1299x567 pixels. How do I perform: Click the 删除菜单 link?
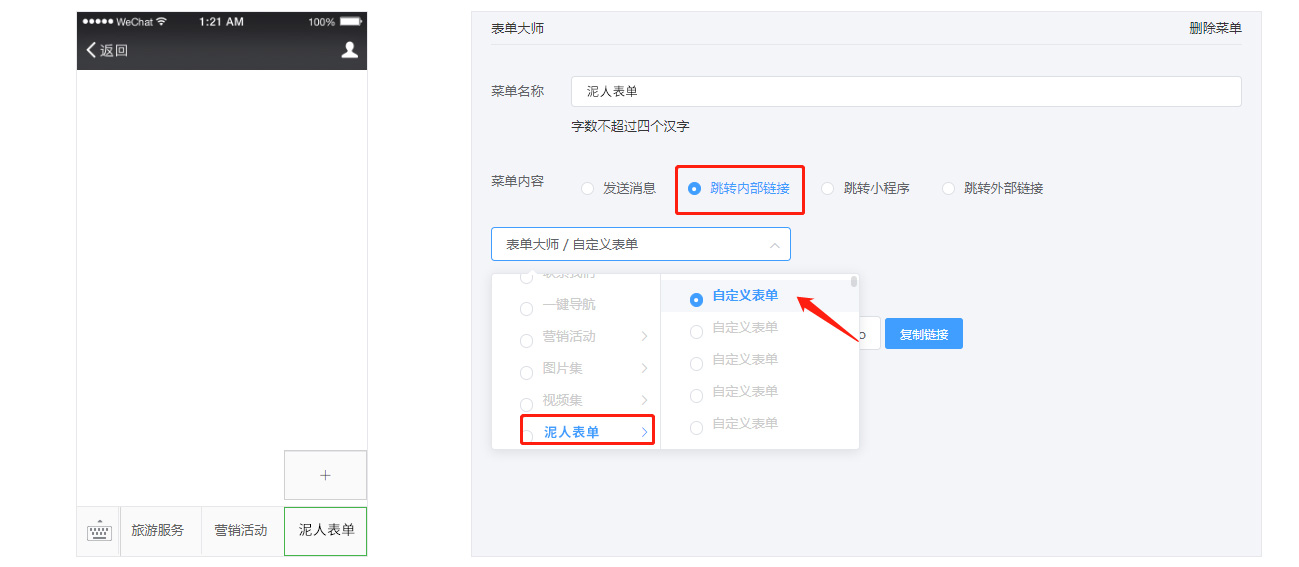(x=1215, y=28)
